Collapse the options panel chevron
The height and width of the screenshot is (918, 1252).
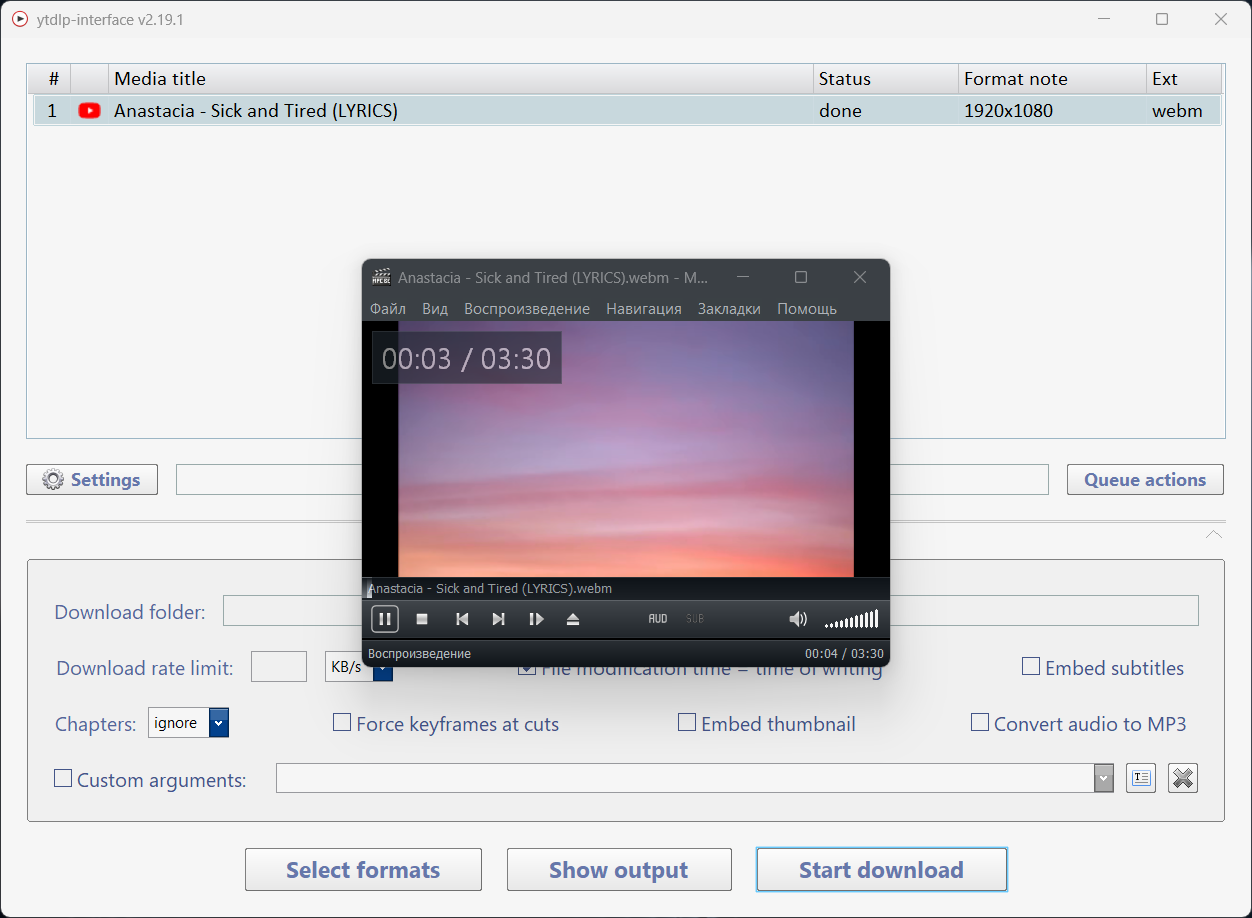pyautogui.click(x=1213, y=535)
